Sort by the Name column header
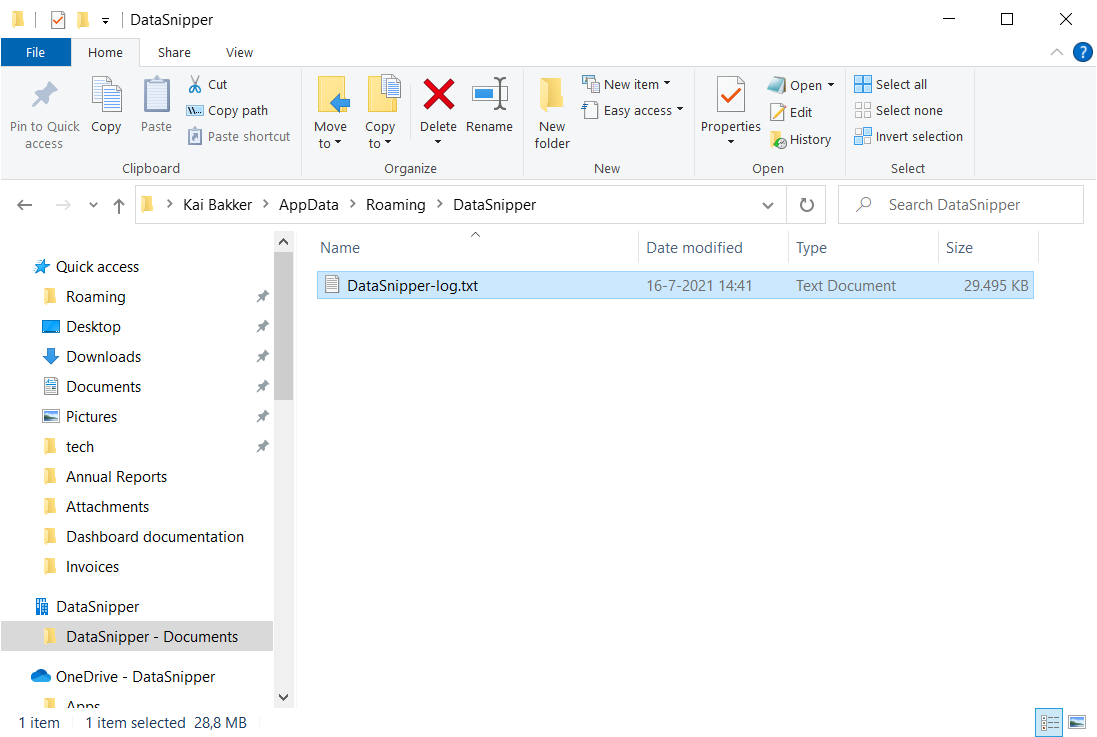Viewport: 1097px width, 737px height. 476,248
